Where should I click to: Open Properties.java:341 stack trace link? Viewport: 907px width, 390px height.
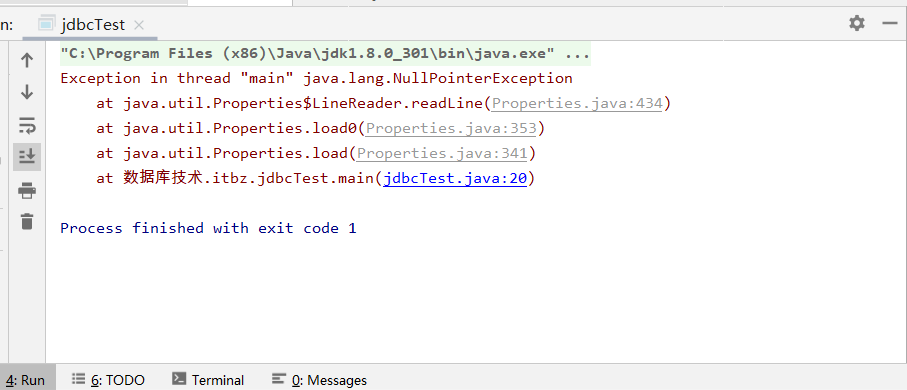point(442,153)
